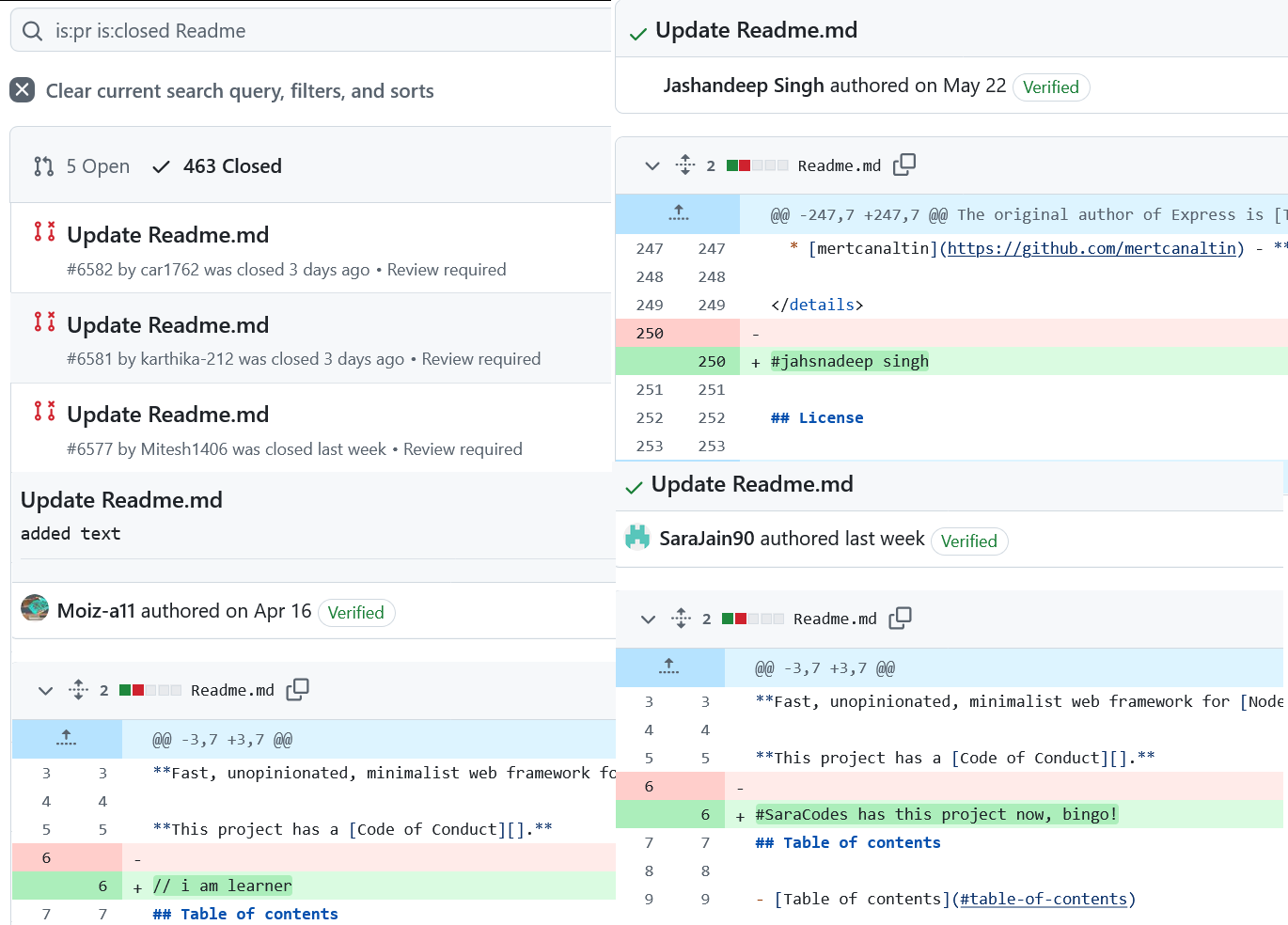This screenshot has height=925, width=1288.
Task: Click the closed PR icon for #6582
Action: coord(44,231)
